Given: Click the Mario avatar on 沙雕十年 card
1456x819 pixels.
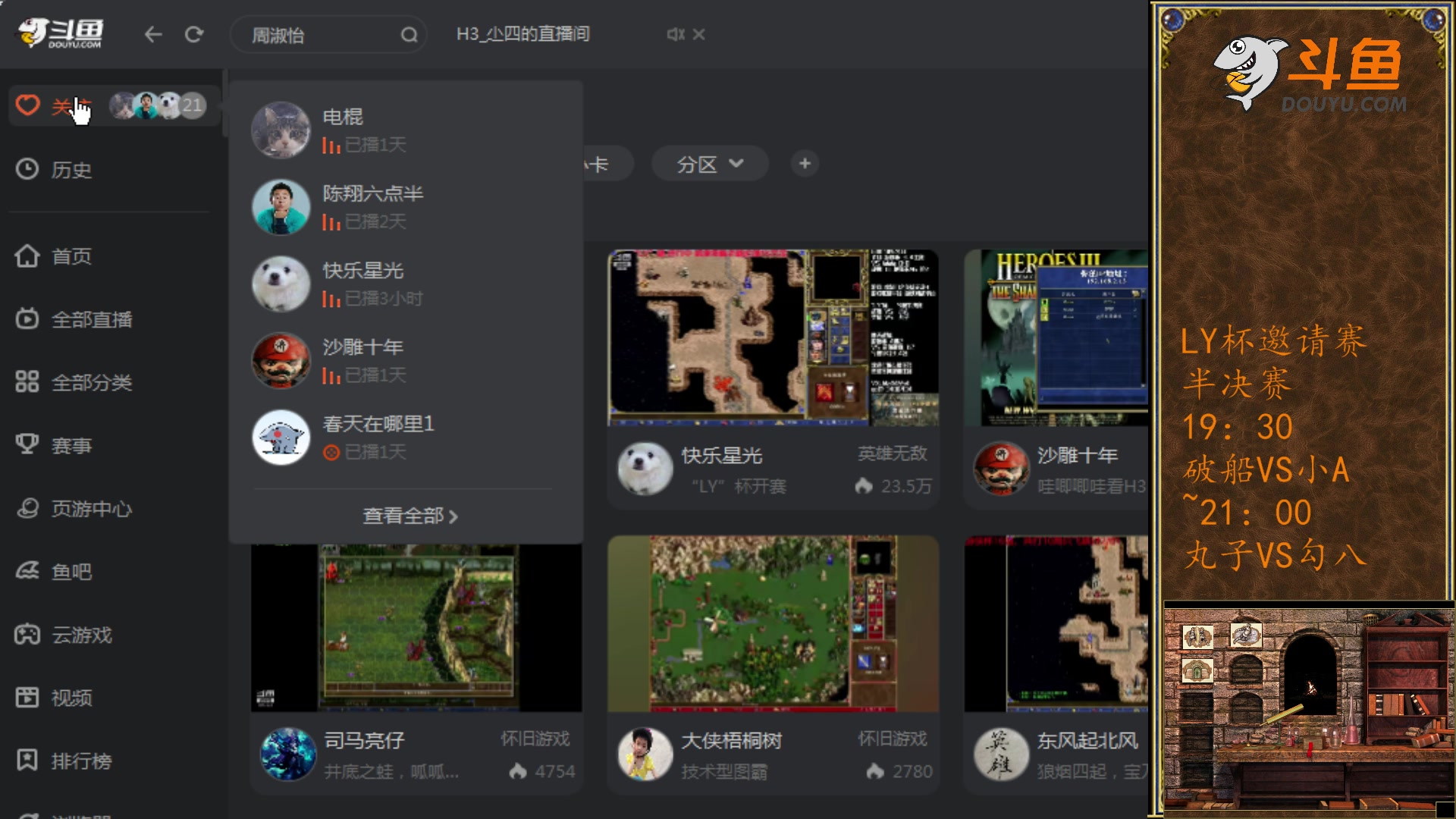Looking at the screenshot, I should pos(1001,469).
